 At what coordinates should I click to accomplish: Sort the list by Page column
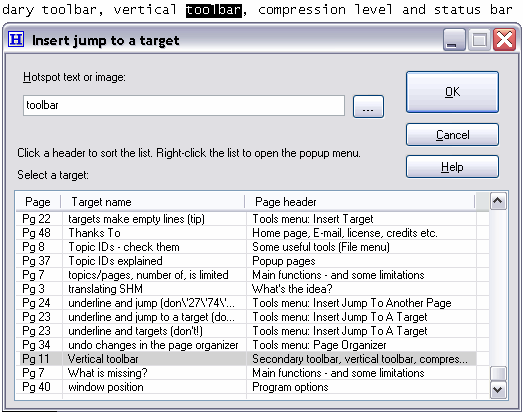[38, 202]
